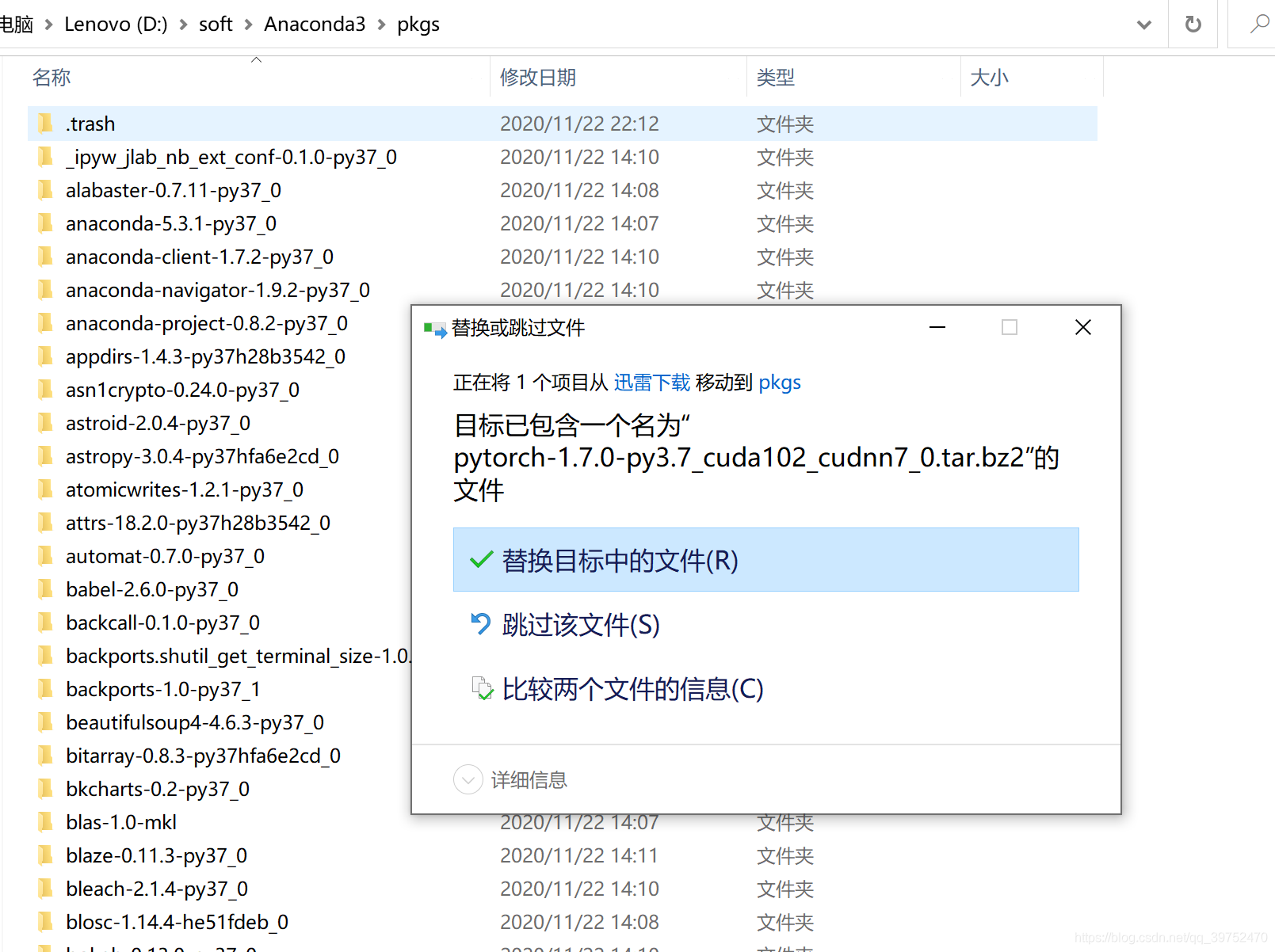This screenshot has width=1275, height=952.
Task: Select folder icon of anaconda-navigator-1.9.2-py37_0
Action: [46, 289]
